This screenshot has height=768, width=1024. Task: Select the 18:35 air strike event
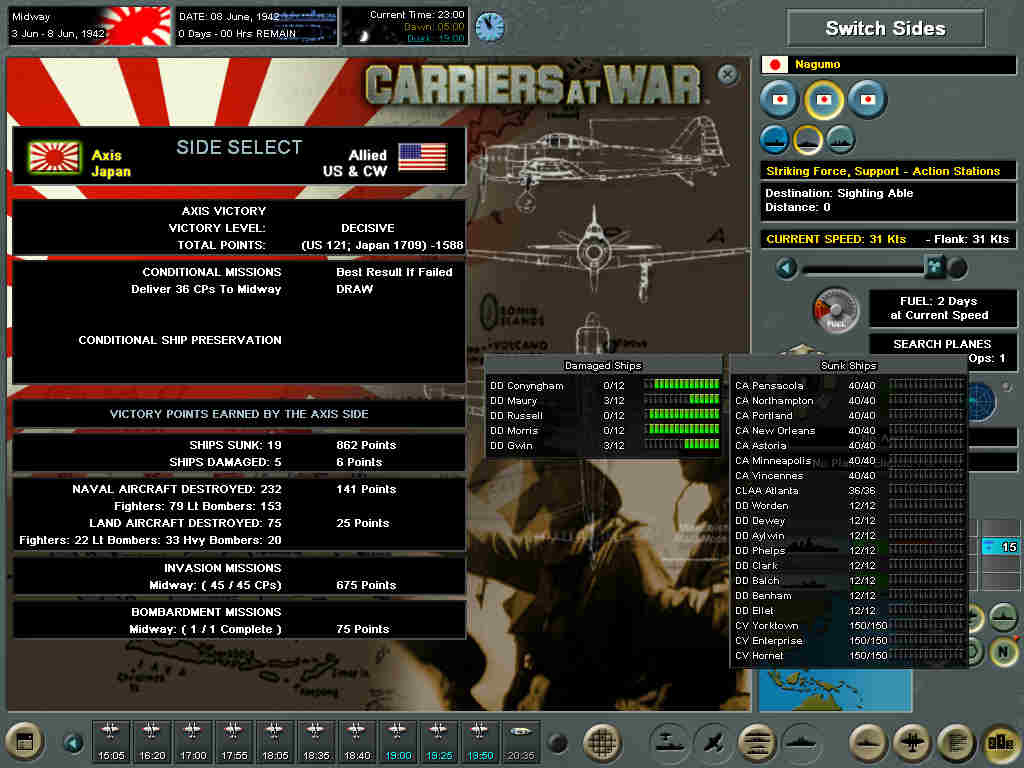pos(316,741)
